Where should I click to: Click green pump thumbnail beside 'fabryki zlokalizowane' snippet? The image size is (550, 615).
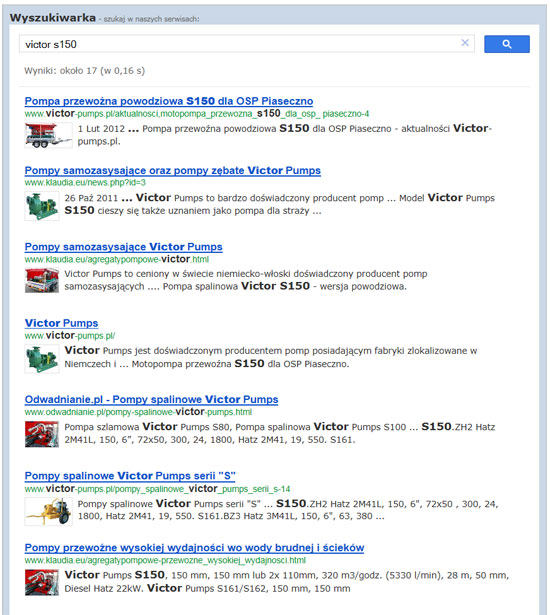42,359
